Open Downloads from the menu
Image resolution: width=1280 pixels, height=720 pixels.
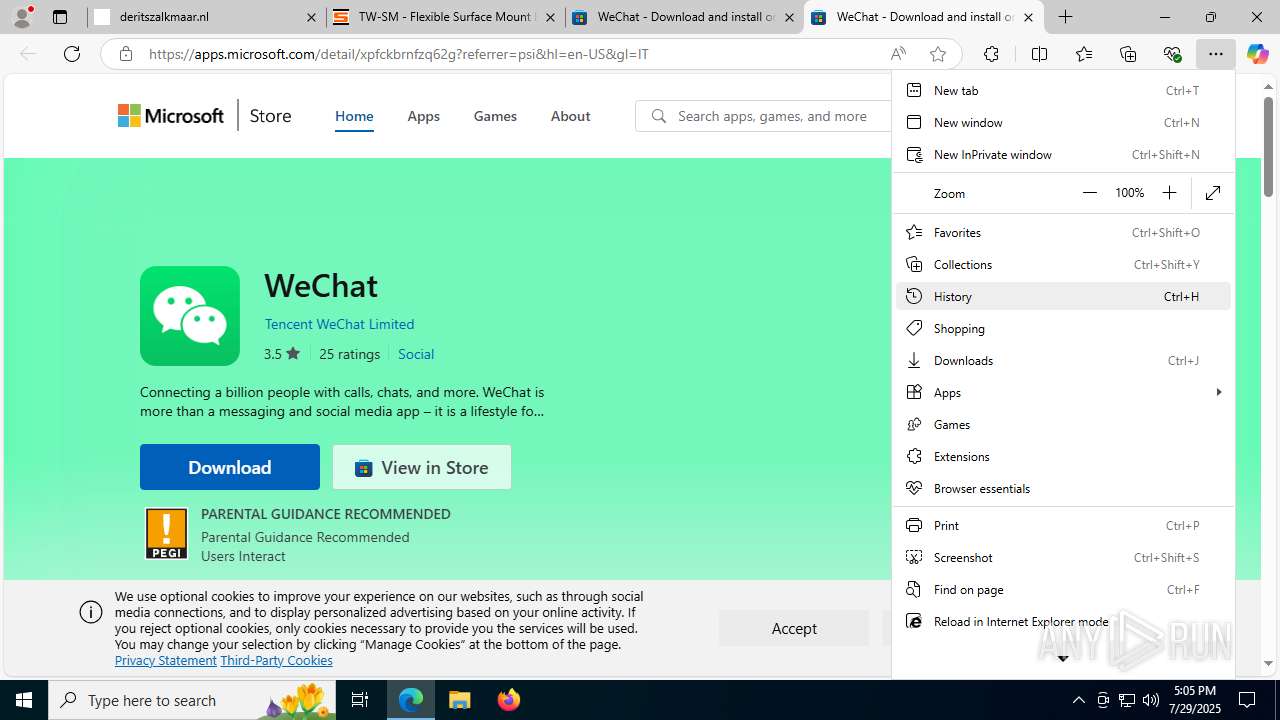coord(1063,360)
